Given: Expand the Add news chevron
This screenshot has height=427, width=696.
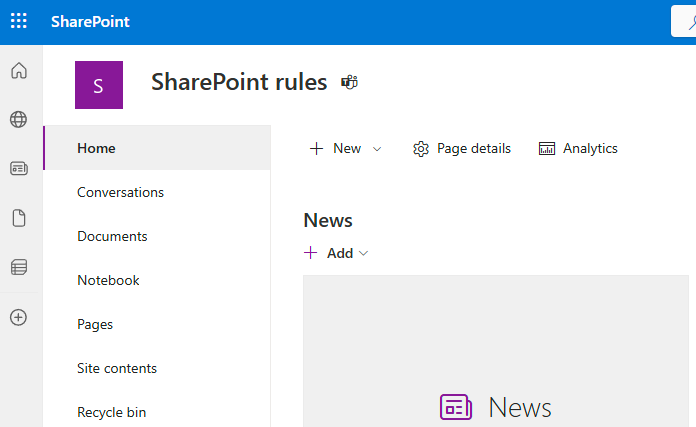Looking at the screenshot, I should pyautogui.click(x=364, y=254).
